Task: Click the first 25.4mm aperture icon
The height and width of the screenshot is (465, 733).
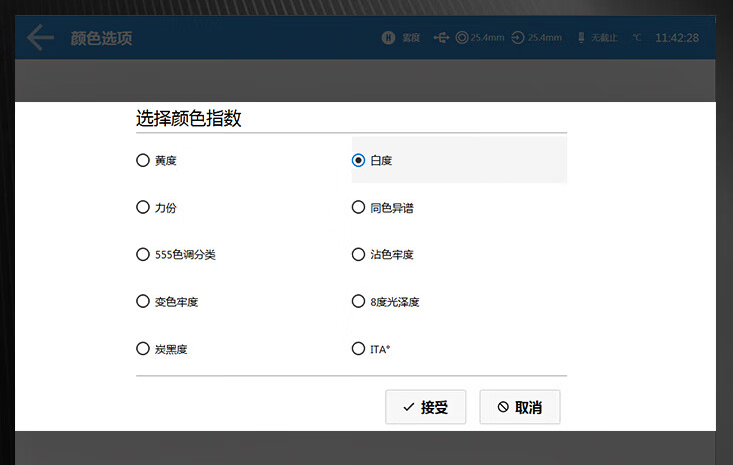Action: coord(462,38)
